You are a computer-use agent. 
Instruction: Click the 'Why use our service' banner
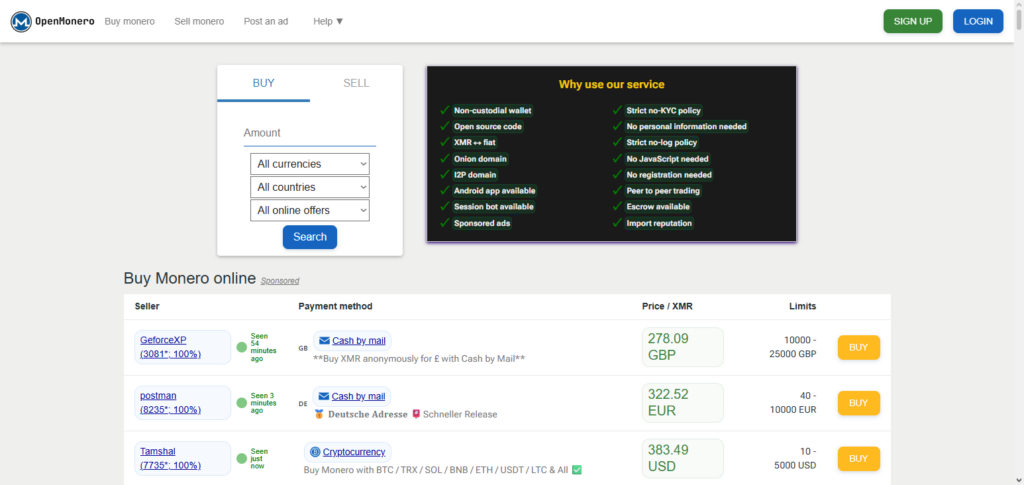coord(611,154)
